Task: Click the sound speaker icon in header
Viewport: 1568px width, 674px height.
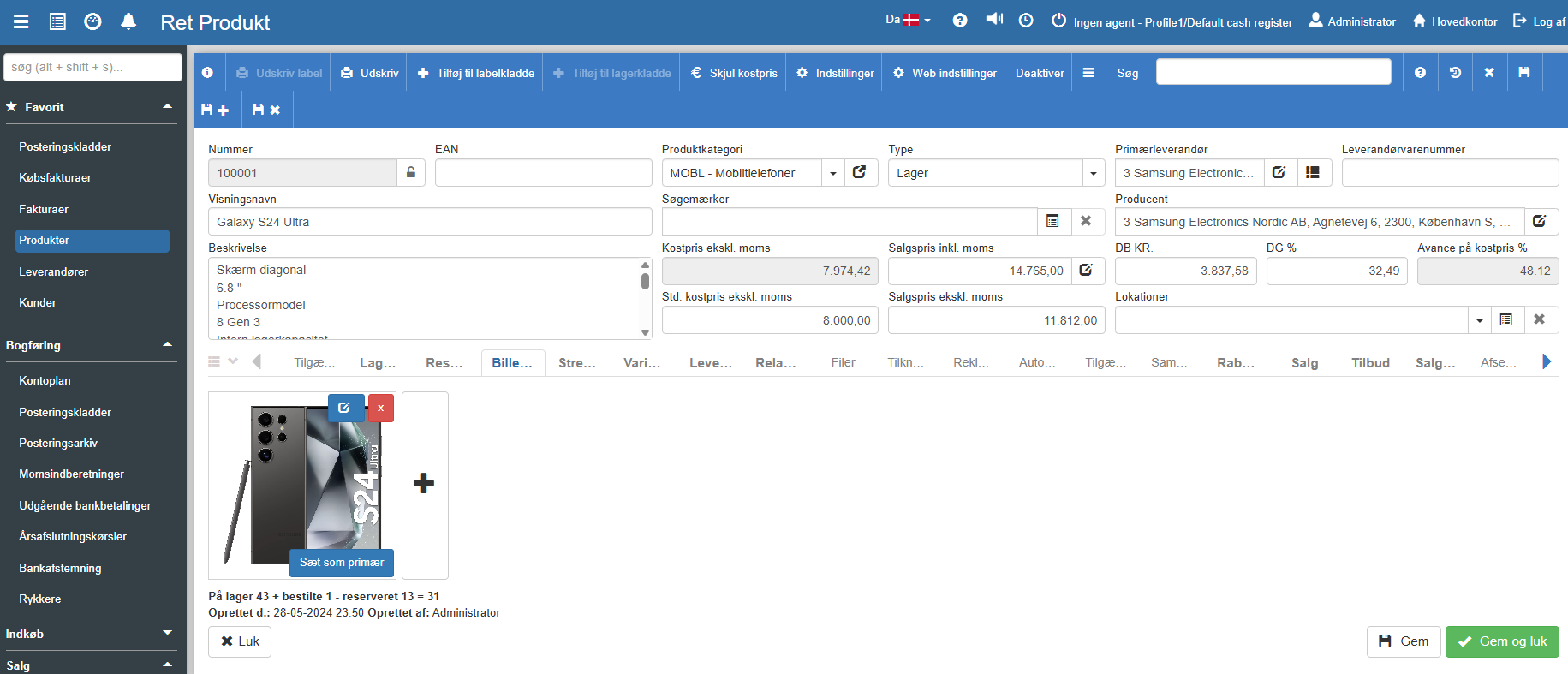Action: (x=993, y=20)
